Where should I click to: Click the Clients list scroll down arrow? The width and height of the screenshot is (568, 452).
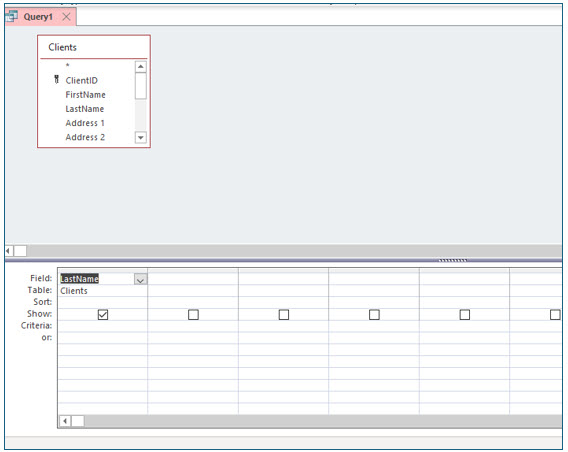[x=141, y=137]
